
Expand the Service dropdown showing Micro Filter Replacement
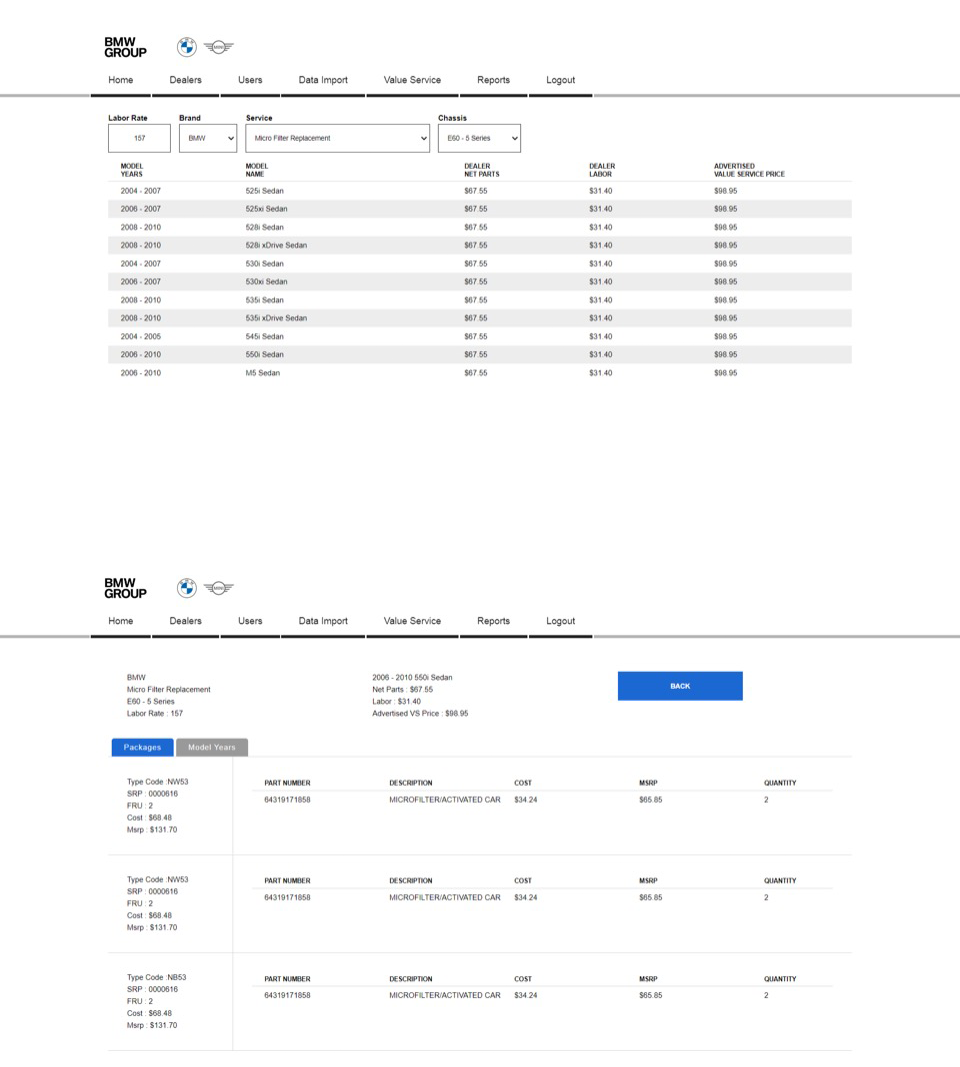[x=337, y=138]
